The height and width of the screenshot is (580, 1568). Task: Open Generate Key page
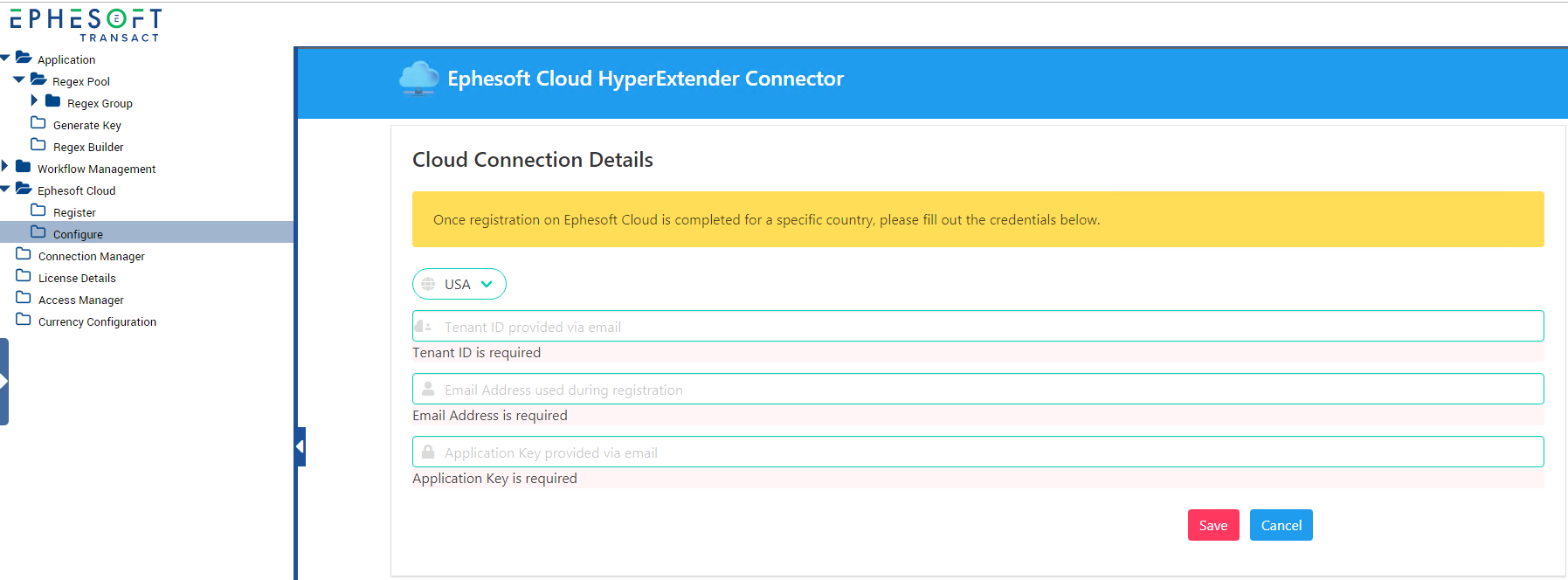point(87,125)
